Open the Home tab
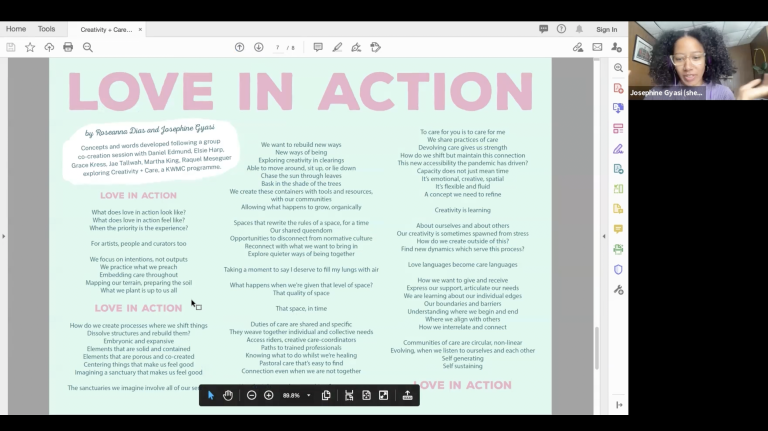 click(x=16, y=29)
